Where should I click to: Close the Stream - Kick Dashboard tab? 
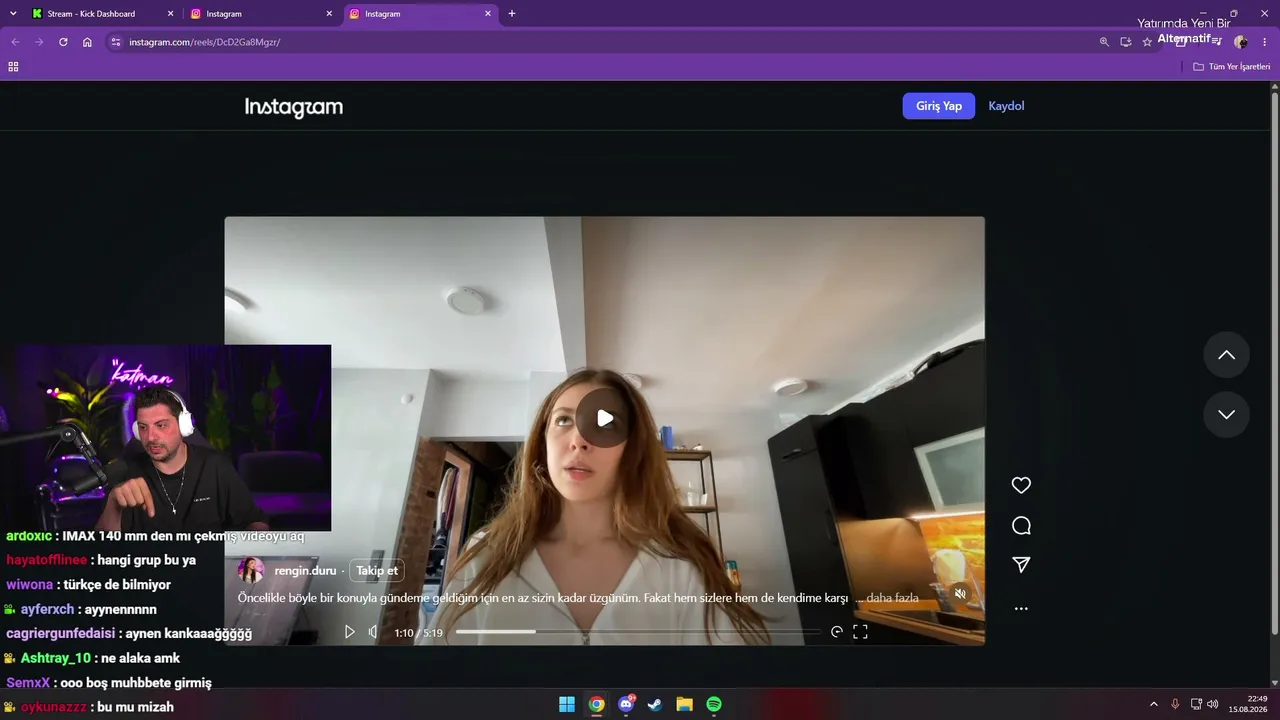[170, 14]
